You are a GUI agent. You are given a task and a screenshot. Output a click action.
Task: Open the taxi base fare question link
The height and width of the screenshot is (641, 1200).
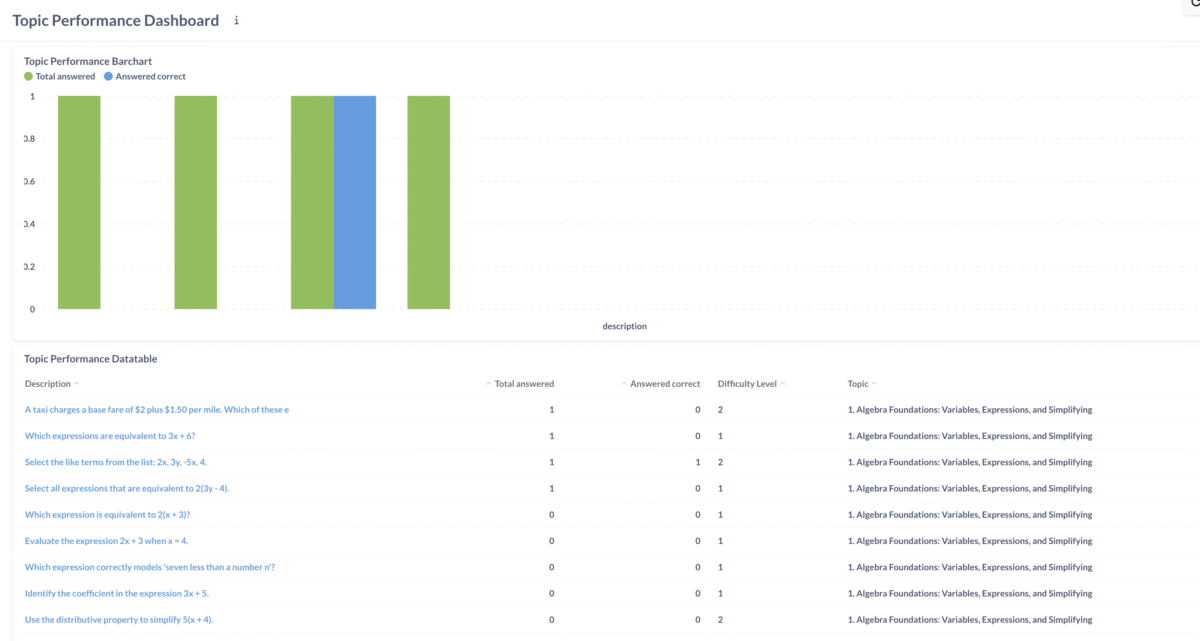point(156,410)
